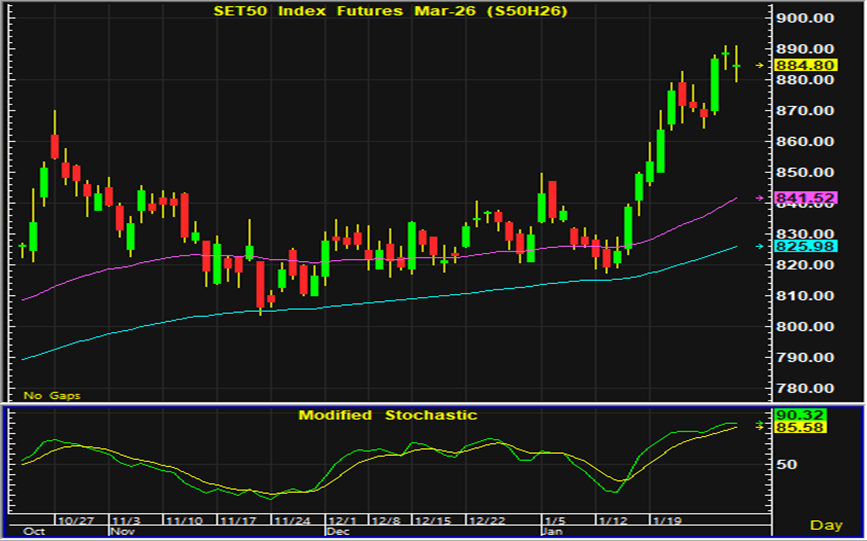Select the 10/27 date on the time axis

(75, 521)
